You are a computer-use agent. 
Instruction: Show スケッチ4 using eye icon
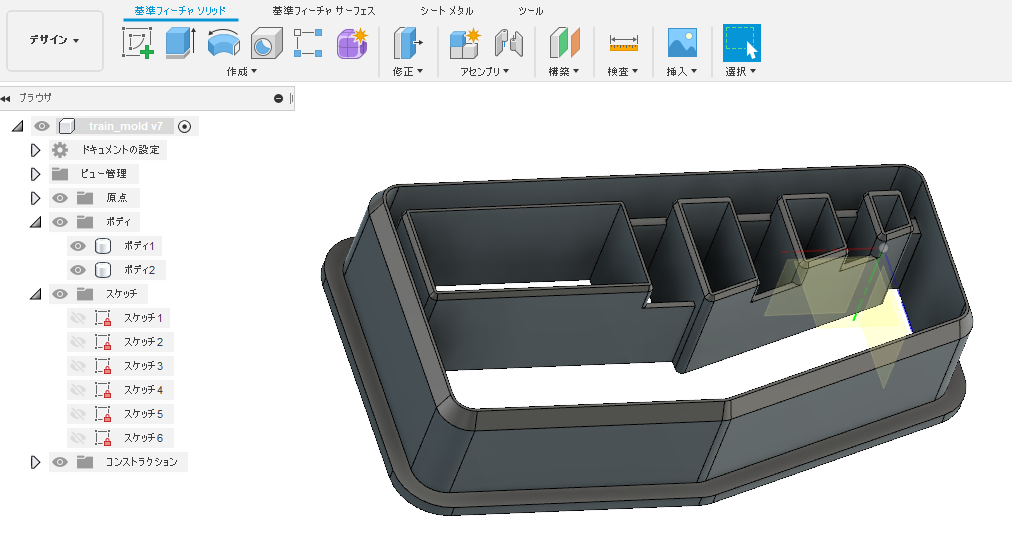(x=78, y=390)
